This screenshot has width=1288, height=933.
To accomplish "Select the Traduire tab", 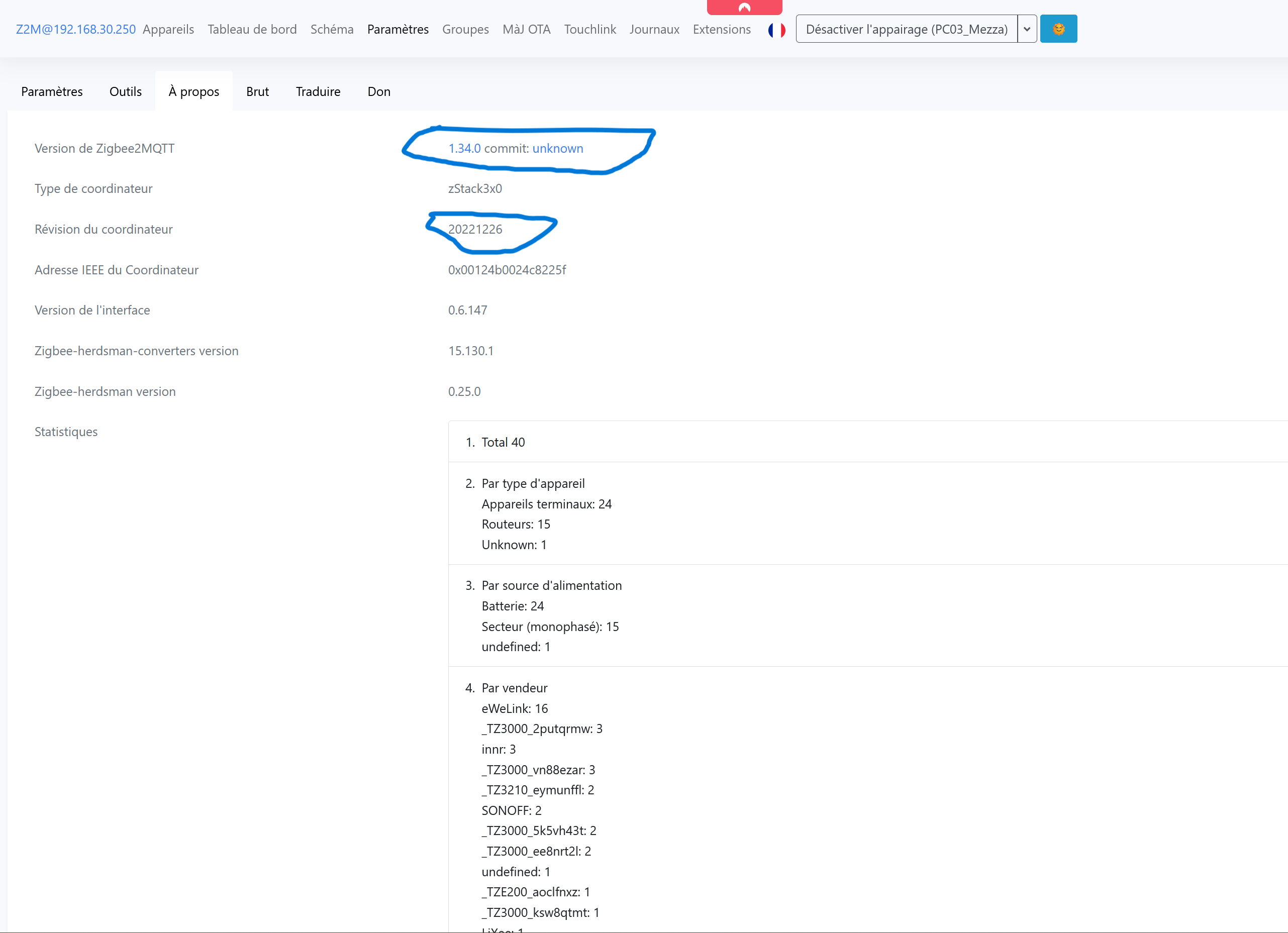I will (x=318, y=91).
